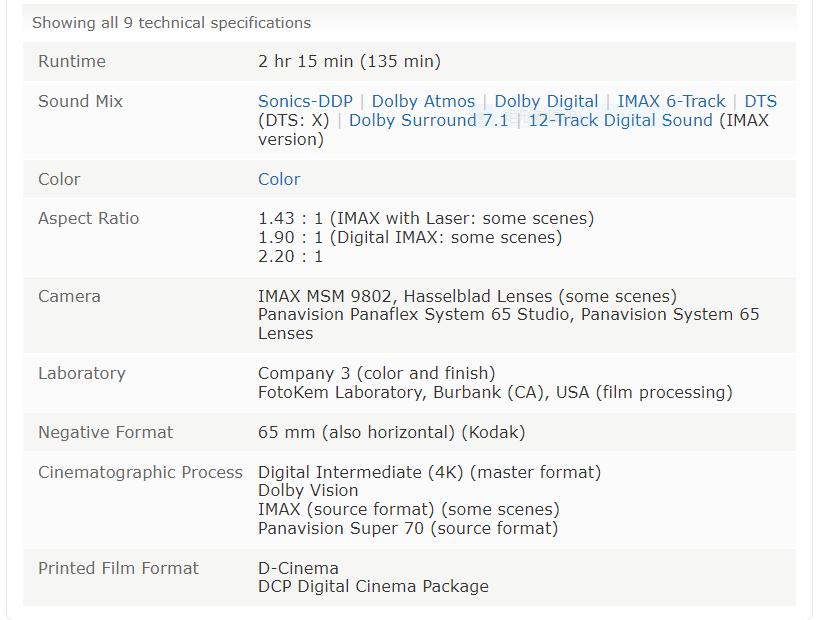Click the Runtime row label
816x620 pixels.
coord(72,61)
